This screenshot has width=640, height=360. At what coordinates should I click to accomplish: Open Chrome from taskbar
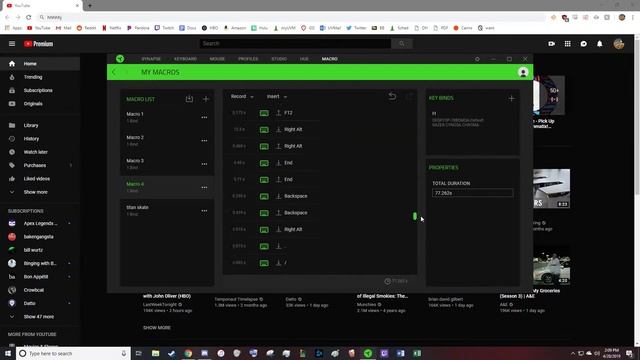point(188,353)
